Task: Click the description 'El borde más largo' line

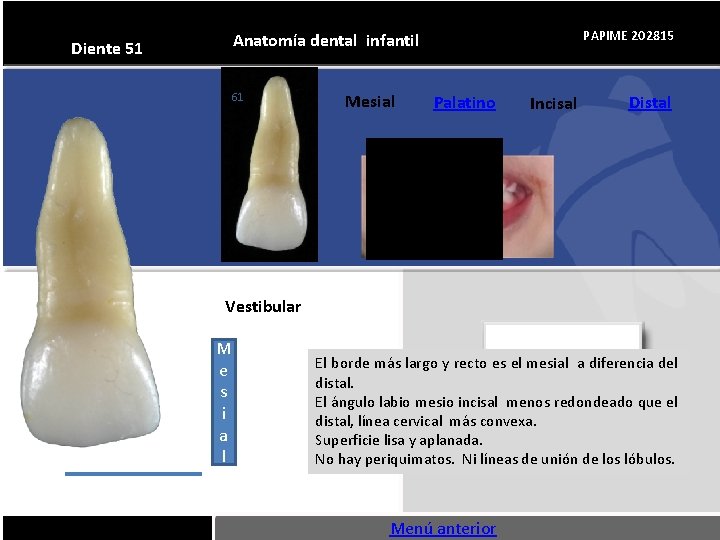Action: (x=496, y=363)
